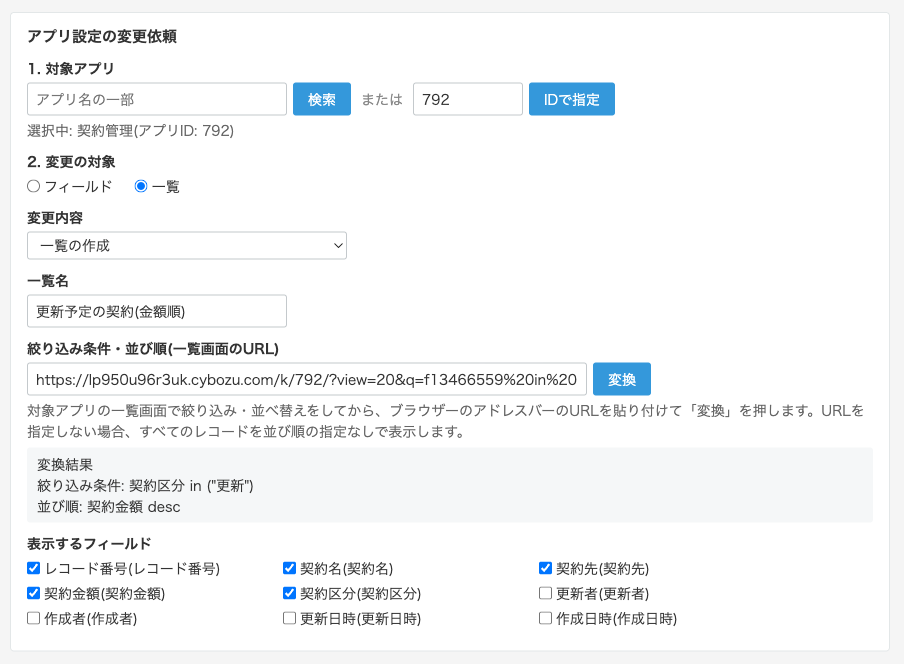Screen dimensions: 904x664
Task: Click the アプリ名の一部 search input field
Action: point(157,99)
